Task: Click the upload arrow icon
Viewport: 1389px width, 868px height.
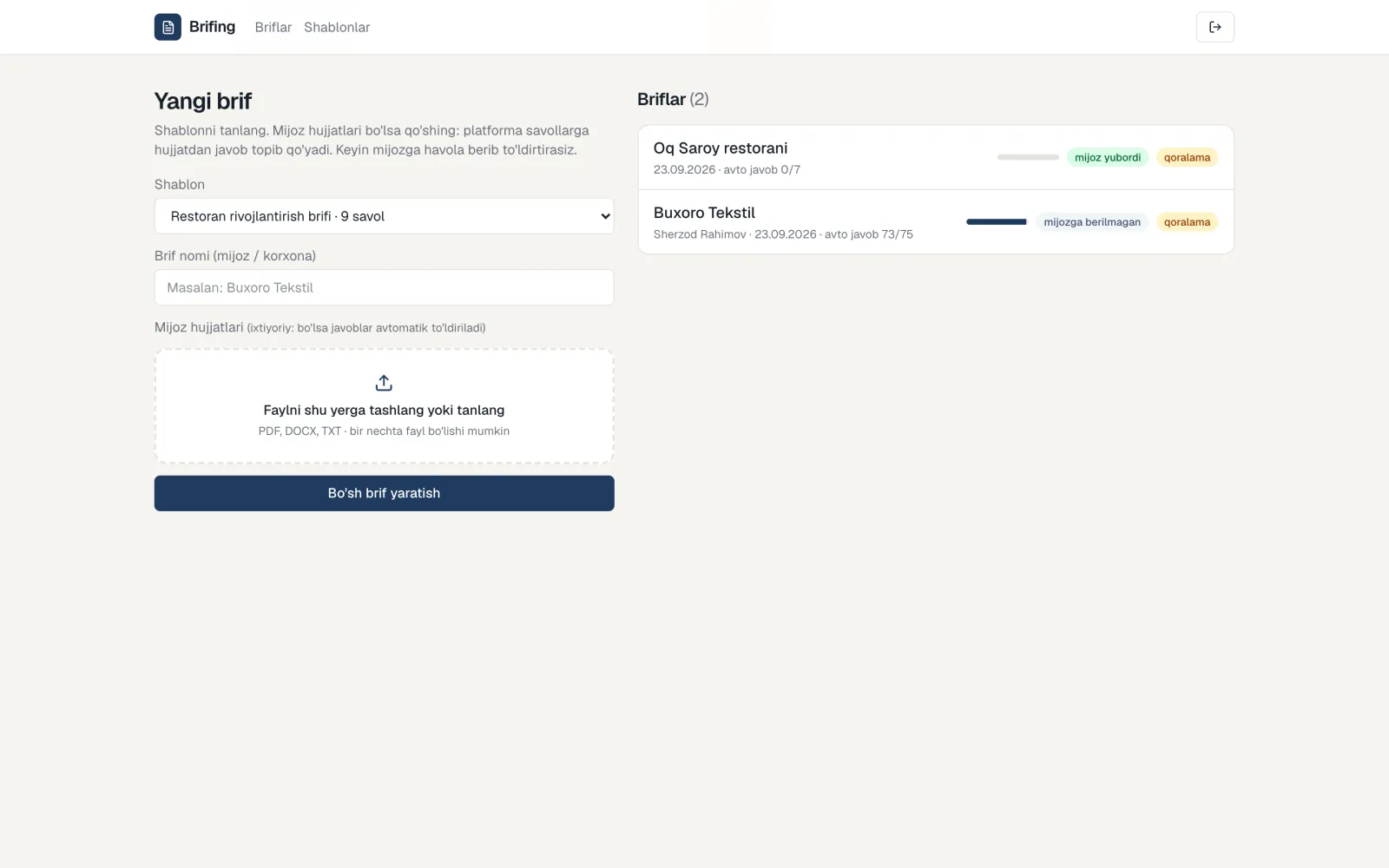Action: click(384, 383)
